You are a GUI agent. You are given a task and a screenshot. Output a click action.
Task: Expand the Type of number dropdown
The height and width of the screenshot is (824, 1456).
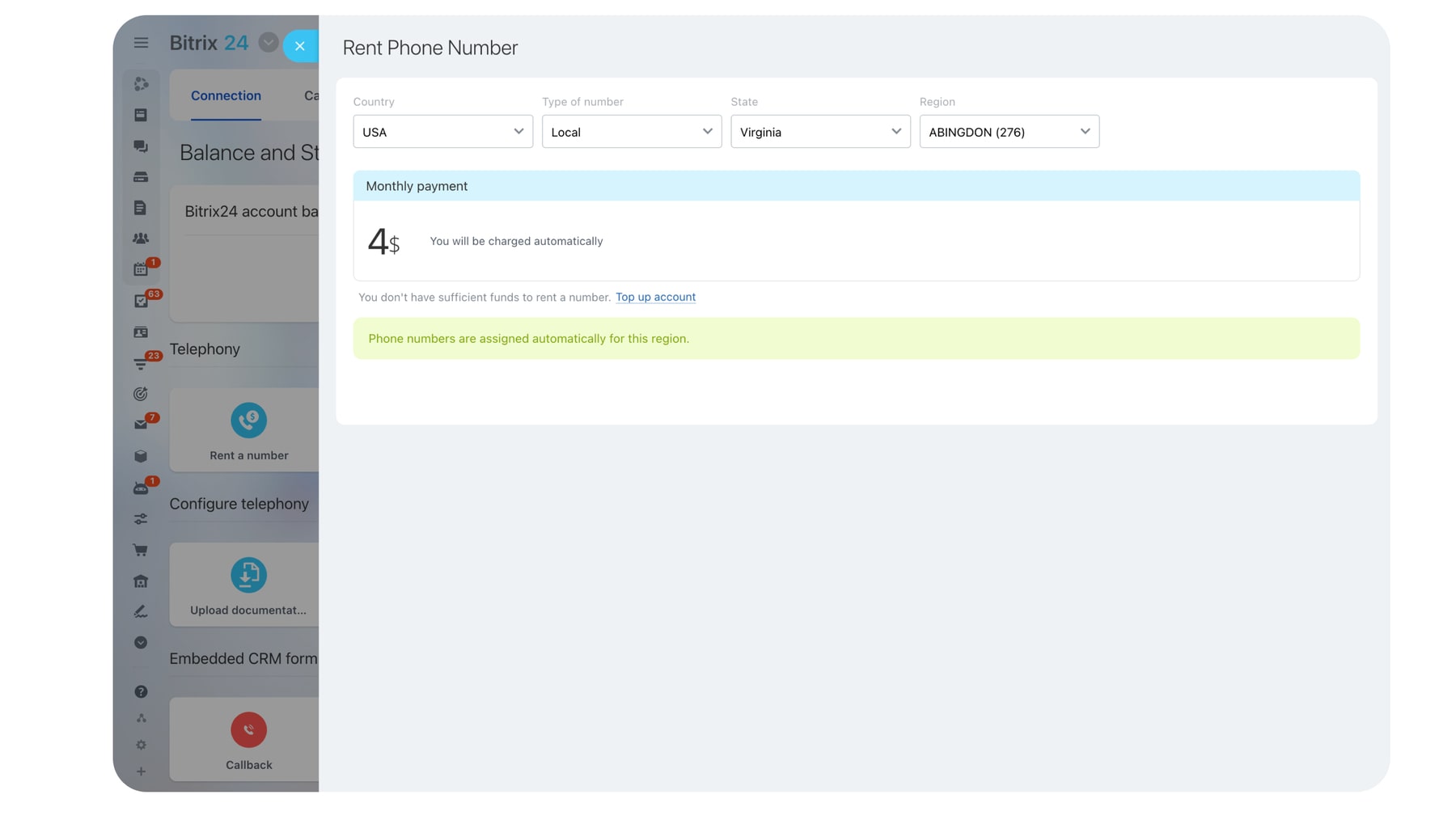(631, 132)
